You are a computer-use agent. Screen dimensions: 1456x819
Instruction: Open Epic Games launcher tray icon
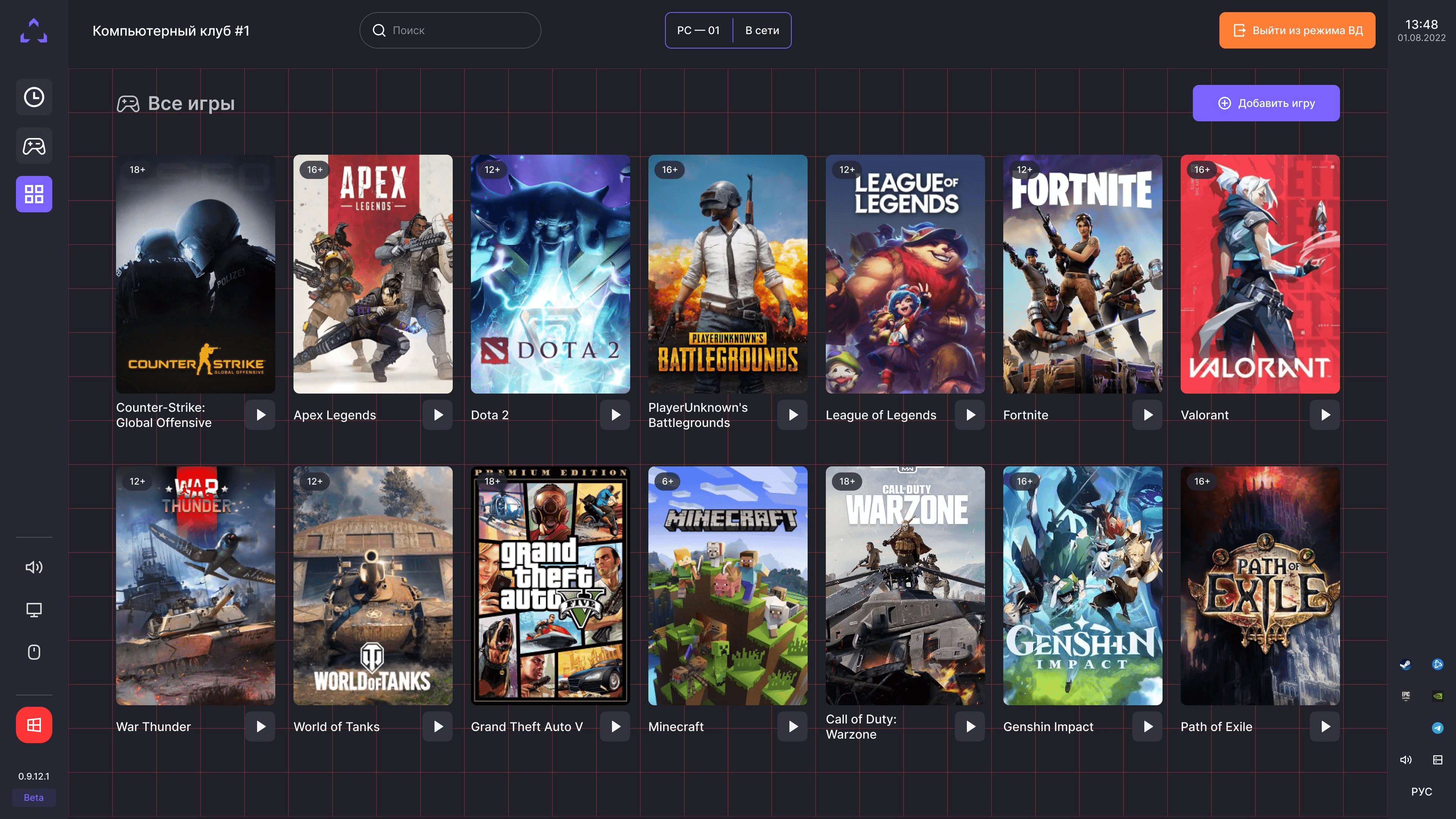click(1405, 696)
